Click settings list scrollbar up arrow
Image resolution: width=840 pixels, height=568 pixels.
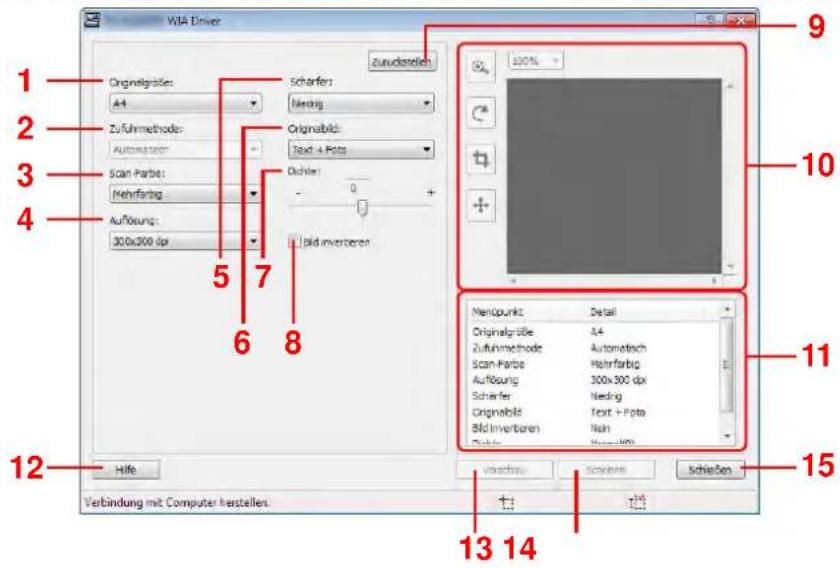tap(727, 309)
